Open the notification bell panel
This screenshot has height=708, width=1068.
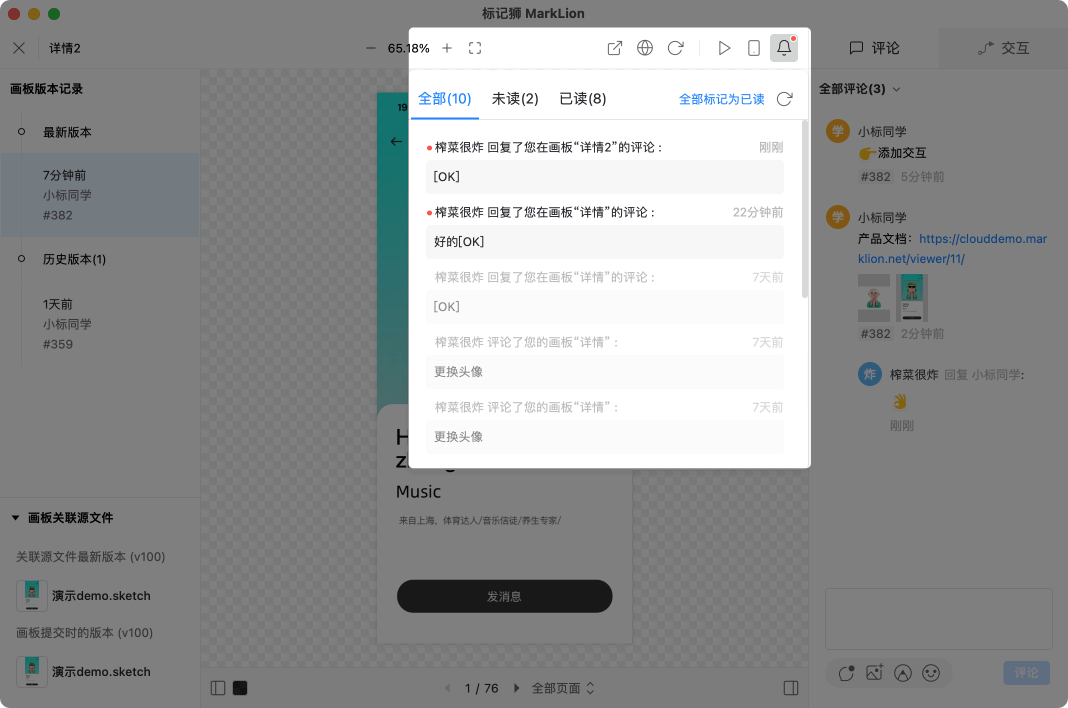point(784,47)
